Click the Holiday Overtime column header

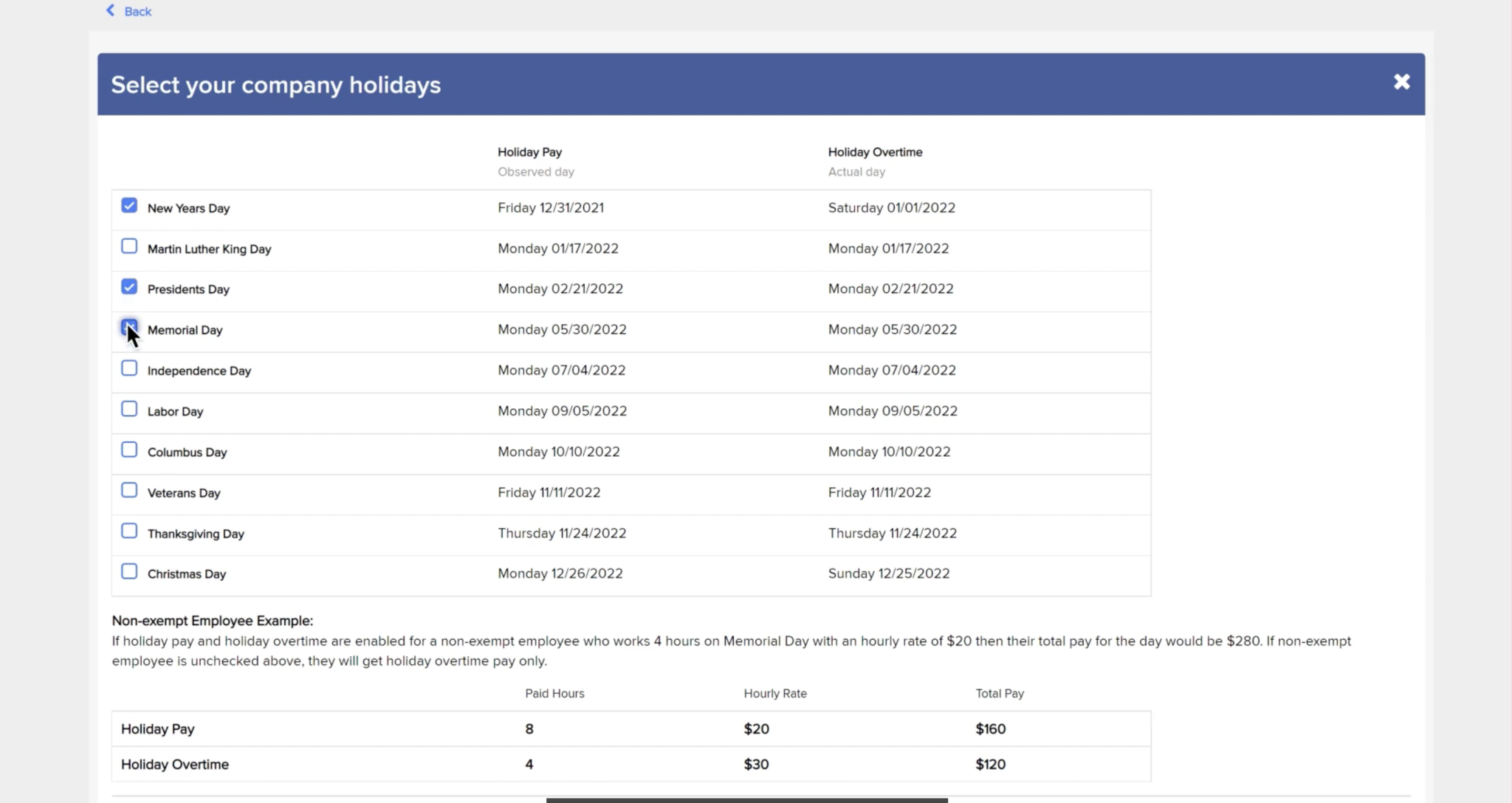(874, 151)
